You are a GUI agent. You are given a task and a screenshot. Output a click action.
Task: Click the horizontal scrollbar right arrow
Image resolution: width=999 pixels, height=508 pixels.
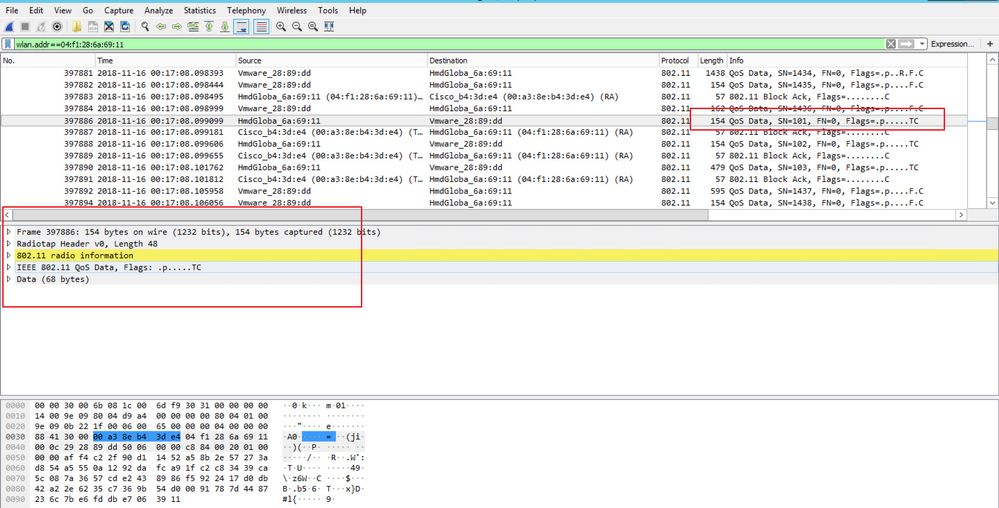(961, 215)
